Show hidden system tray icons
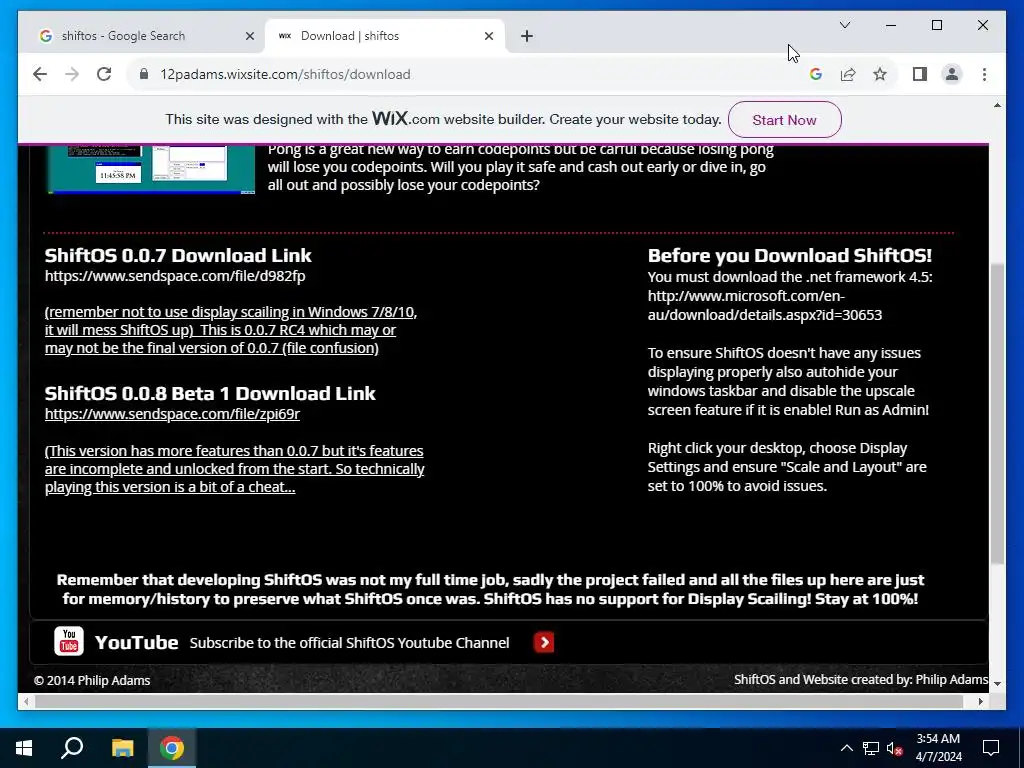 click(x=846, y=748)
